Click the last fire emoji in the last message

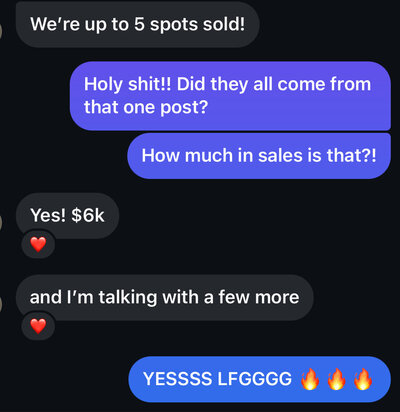pos(363,379)
